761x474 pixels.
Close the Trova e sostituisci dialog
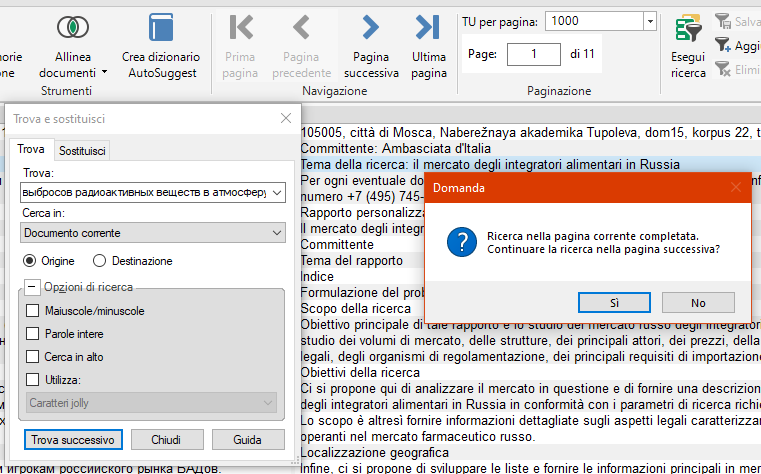point(286,118)
